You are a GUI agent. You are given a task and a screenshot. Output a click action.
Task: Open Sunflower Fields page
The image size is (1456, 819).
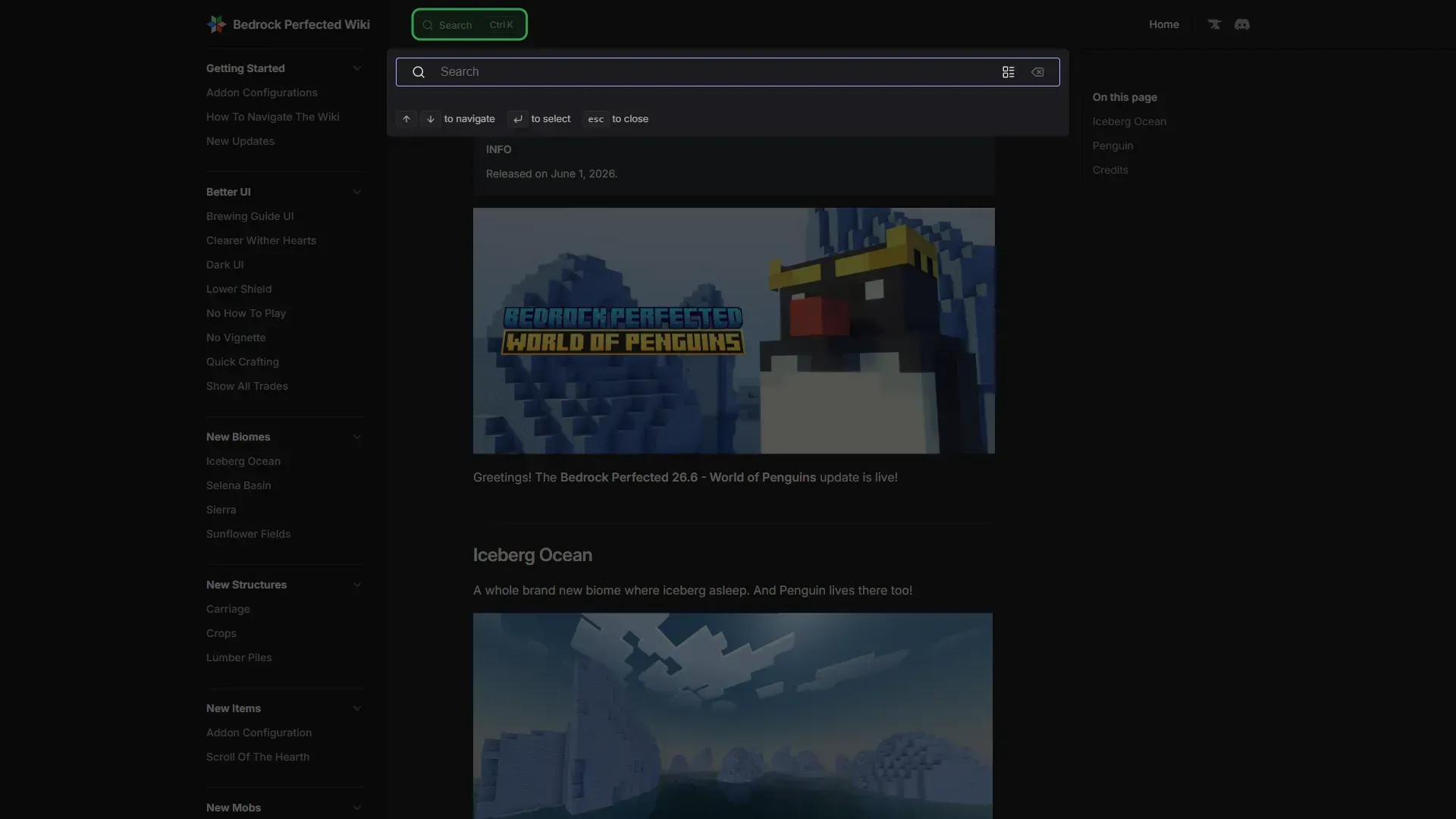coord(249,534)
